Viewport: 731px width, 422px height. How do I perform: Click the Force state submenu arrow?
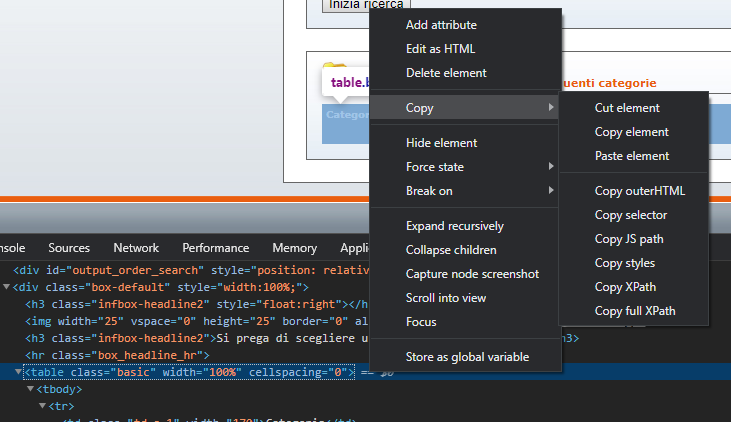click(x=551, y=166)
